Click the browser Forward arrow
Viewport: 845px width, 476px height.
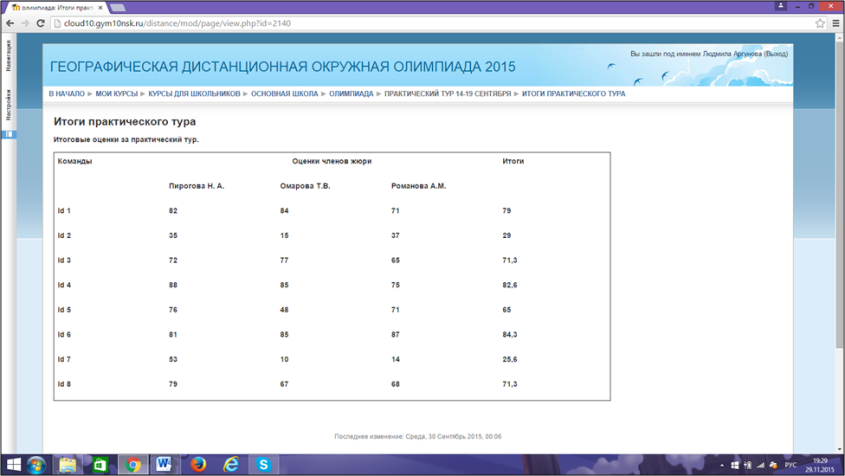(26, 23)
